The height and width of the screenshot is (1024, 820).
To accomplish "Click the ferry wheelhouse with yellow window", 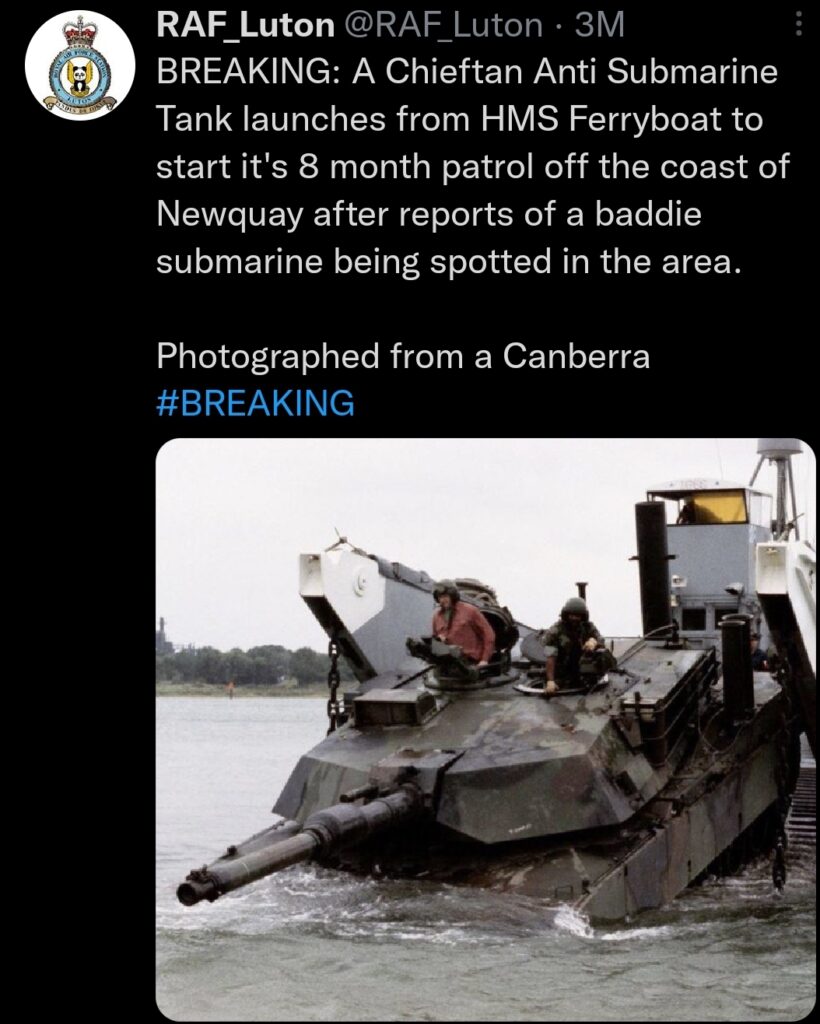I will point(712,505).
